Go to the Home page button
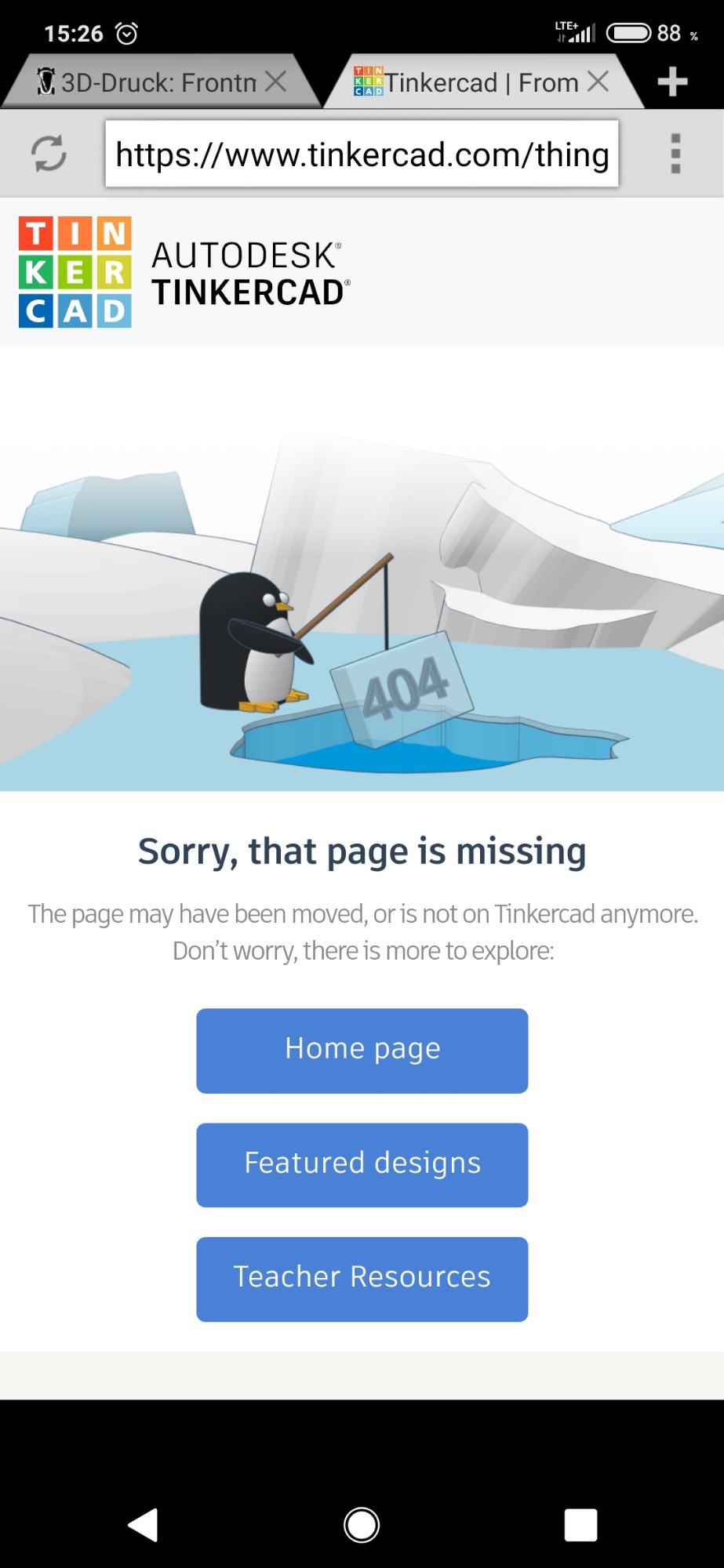The image size is (724, 1568). (362, 1051)
